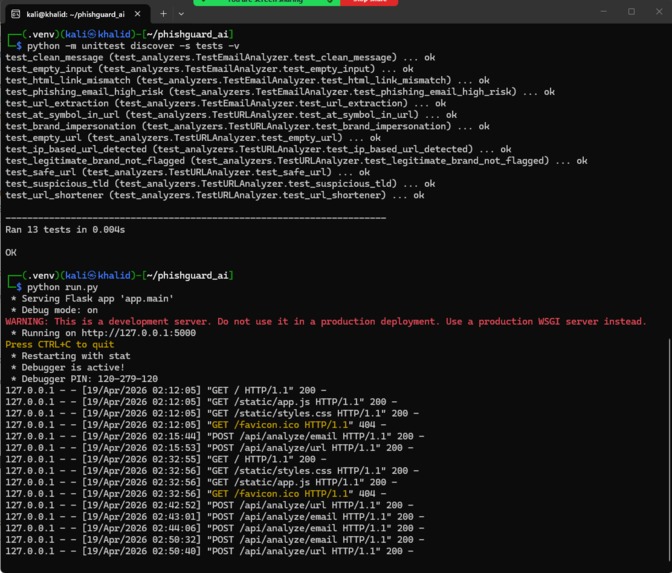672x573 pixels.
Task: Close the terminal window
Action: point(659,12)
